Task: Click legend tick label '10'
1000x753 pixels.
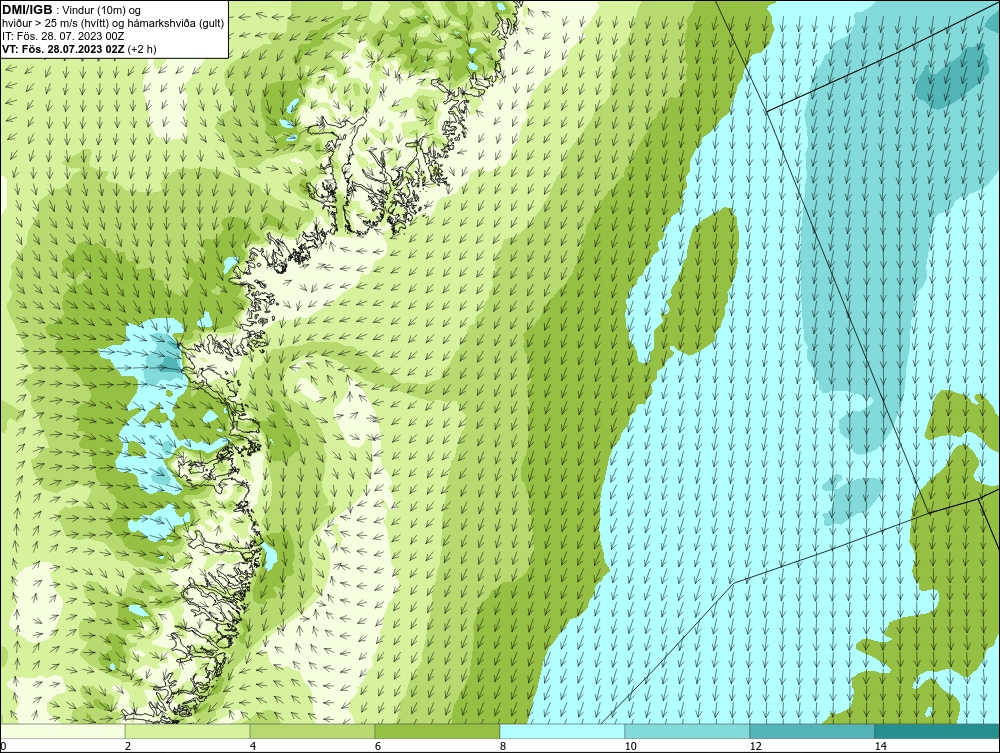Action: (x=631, y=746)
